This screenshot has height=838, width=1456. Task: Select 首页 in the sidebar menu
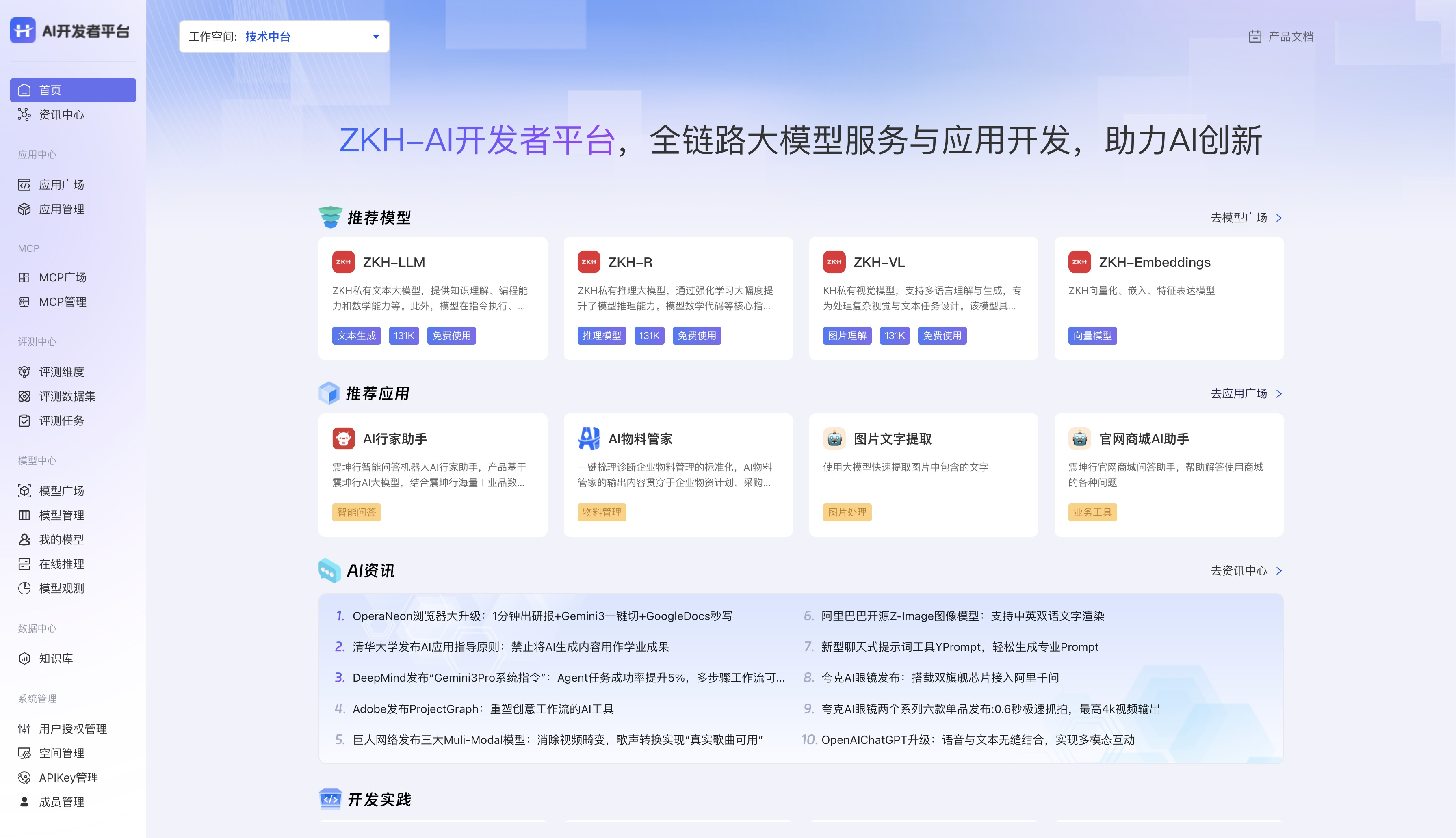pos(73,91)
